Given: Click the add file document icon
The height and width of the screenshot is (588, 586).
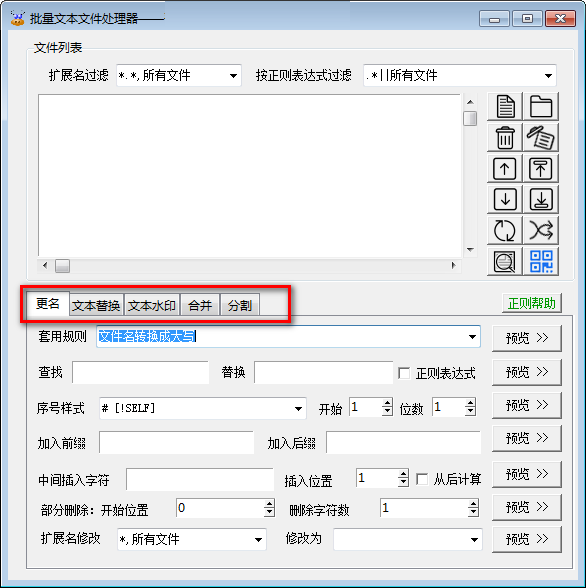Looking at the screenshot, I should (505, 106).
